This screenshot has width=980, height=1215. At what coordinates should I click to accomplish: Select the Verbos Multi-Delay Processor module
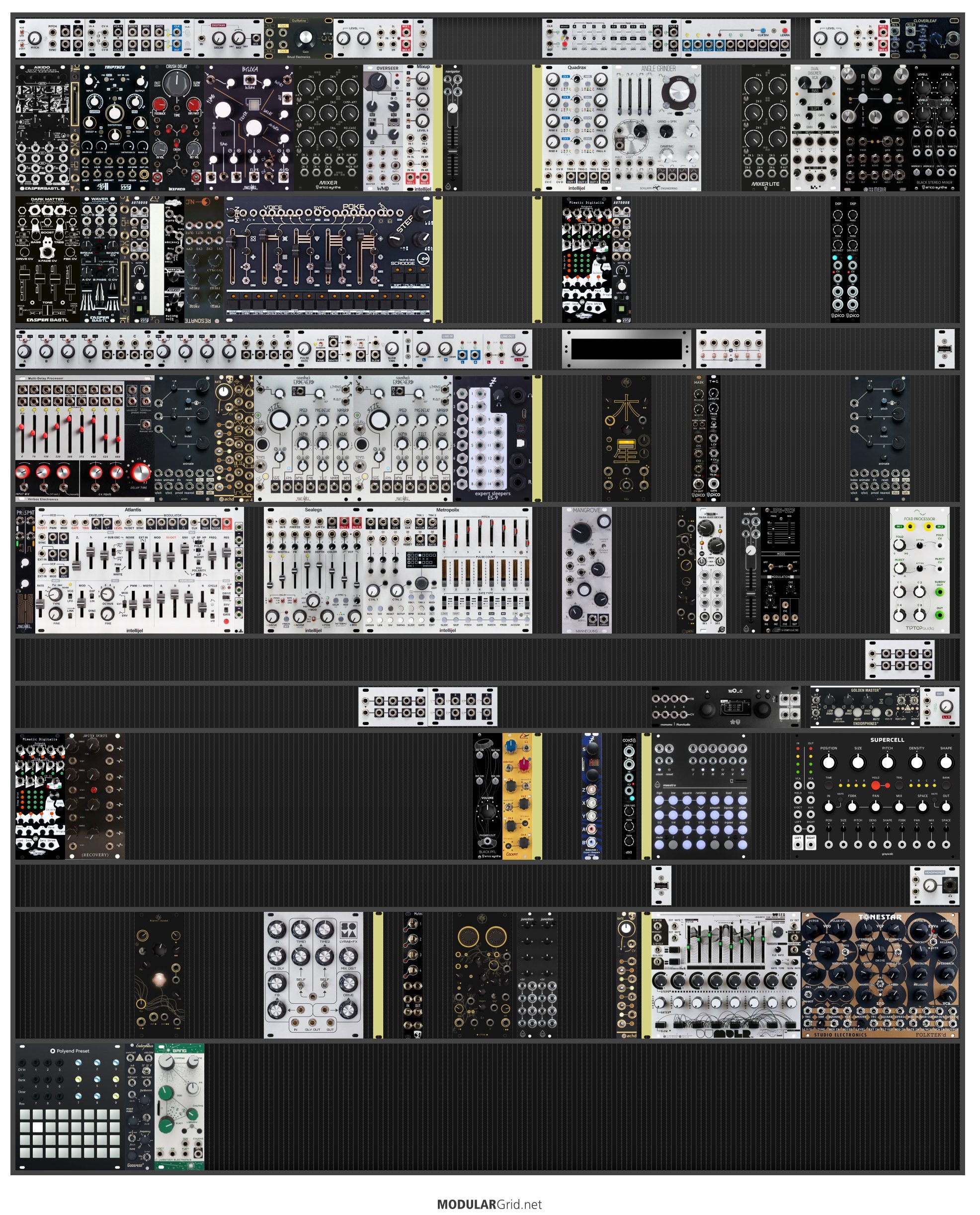pos(84,438)
